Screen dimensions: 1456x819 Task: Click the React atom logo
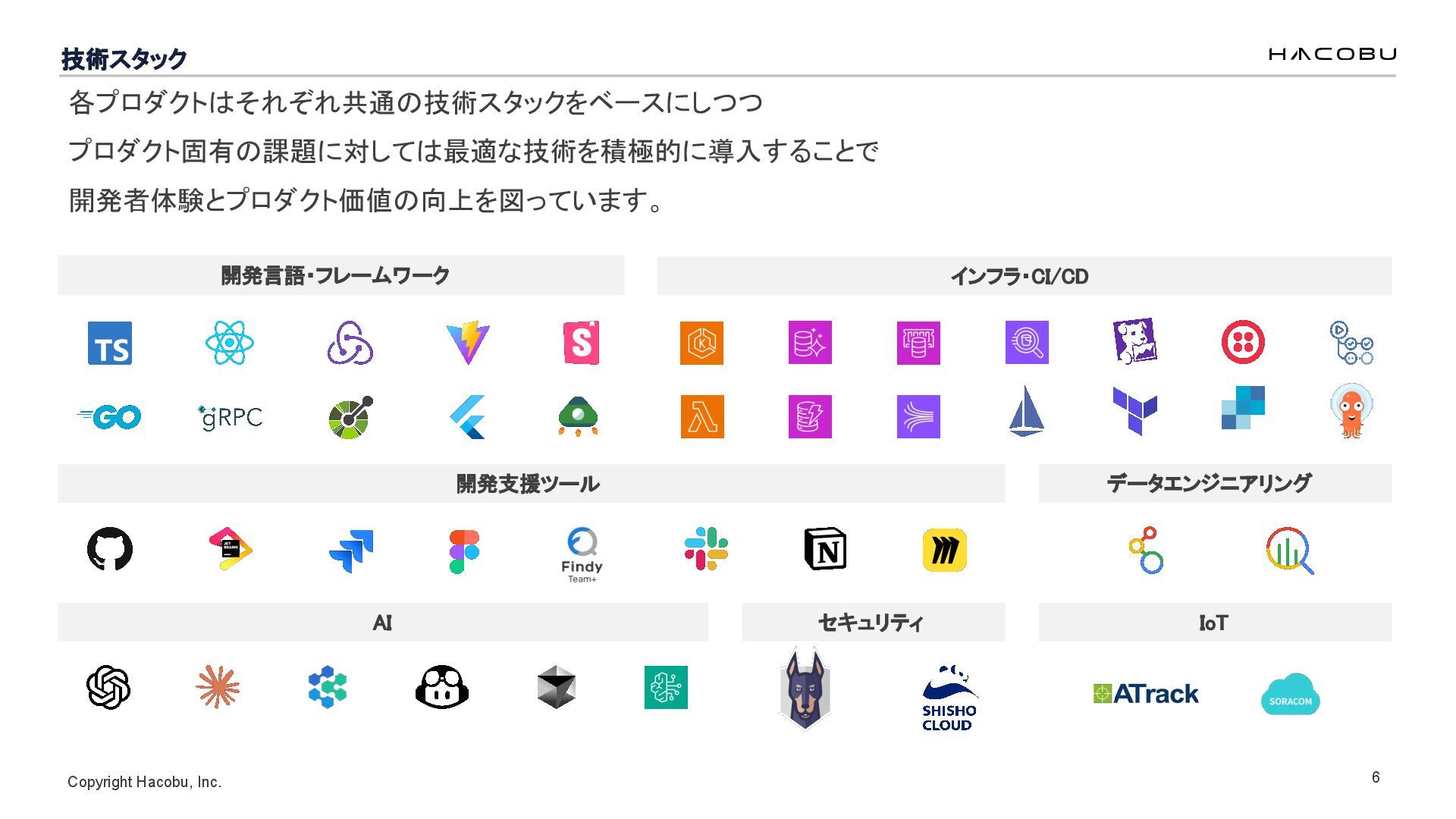(229, 343)
